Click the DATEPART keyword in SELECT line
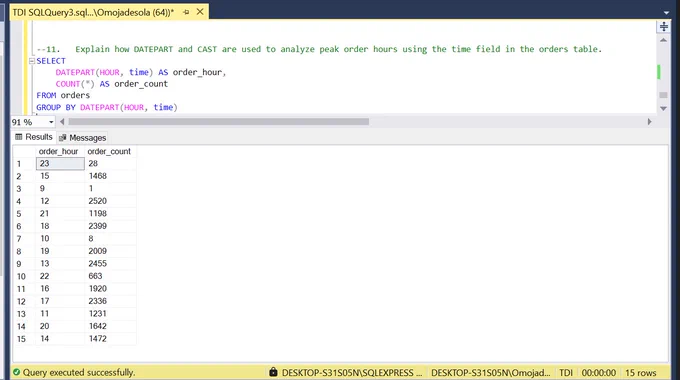 (x=75, y=72)
